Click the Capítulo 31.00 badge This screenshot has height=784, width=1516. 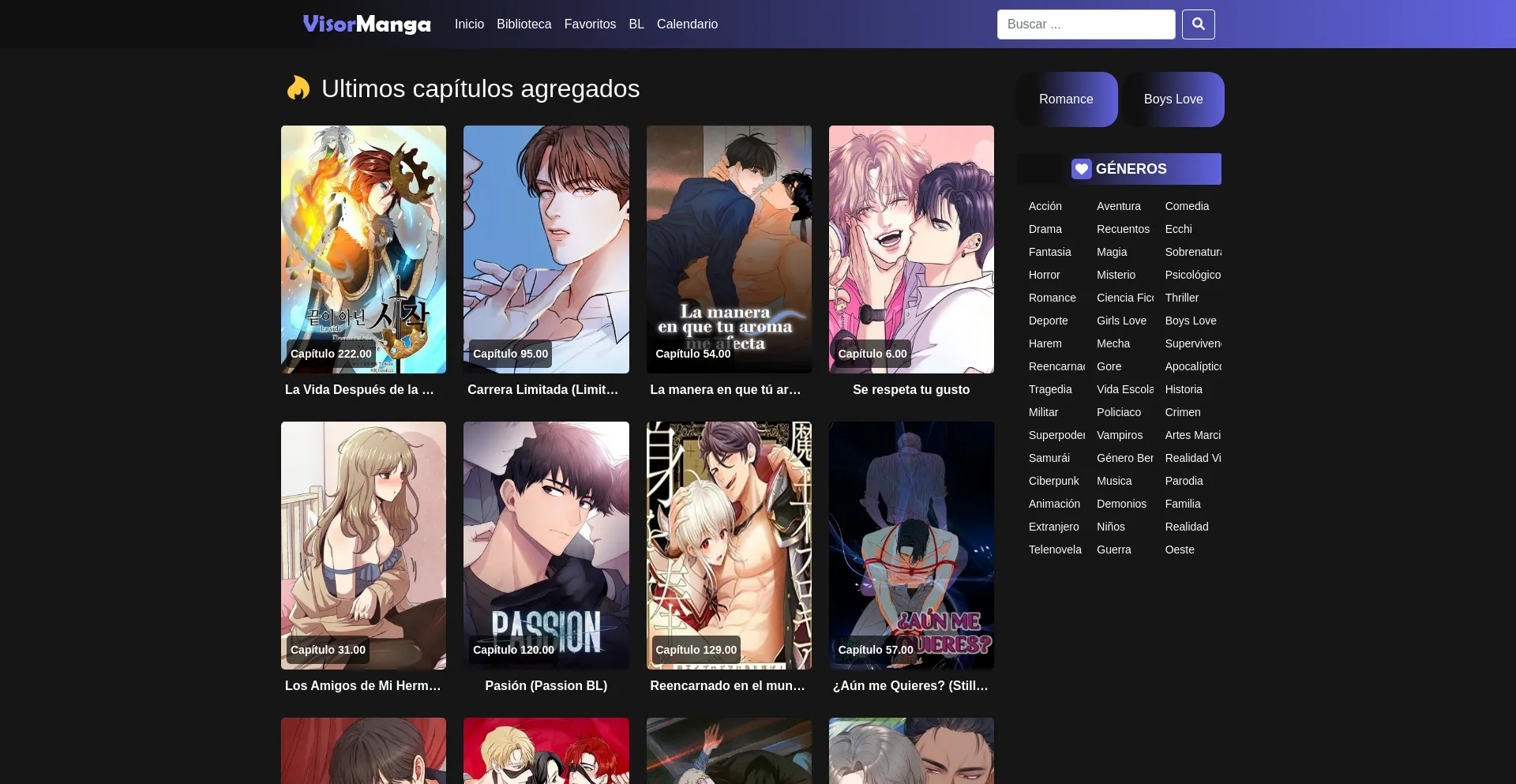(x=328, y=650)
